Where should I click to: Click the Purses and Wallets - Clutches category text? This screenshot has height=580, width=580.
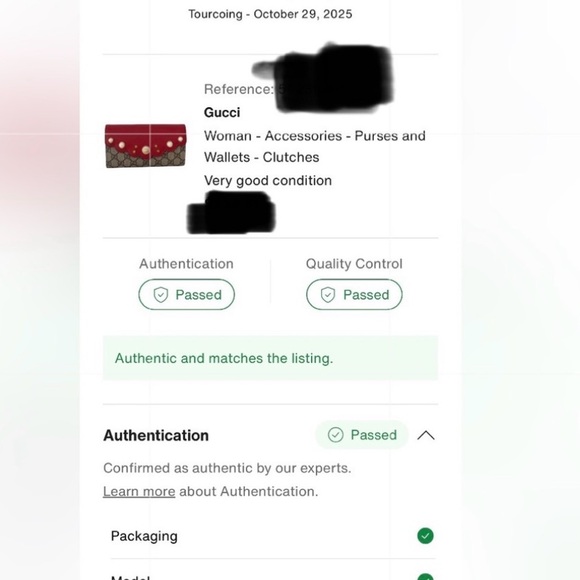tap(314, 146)
